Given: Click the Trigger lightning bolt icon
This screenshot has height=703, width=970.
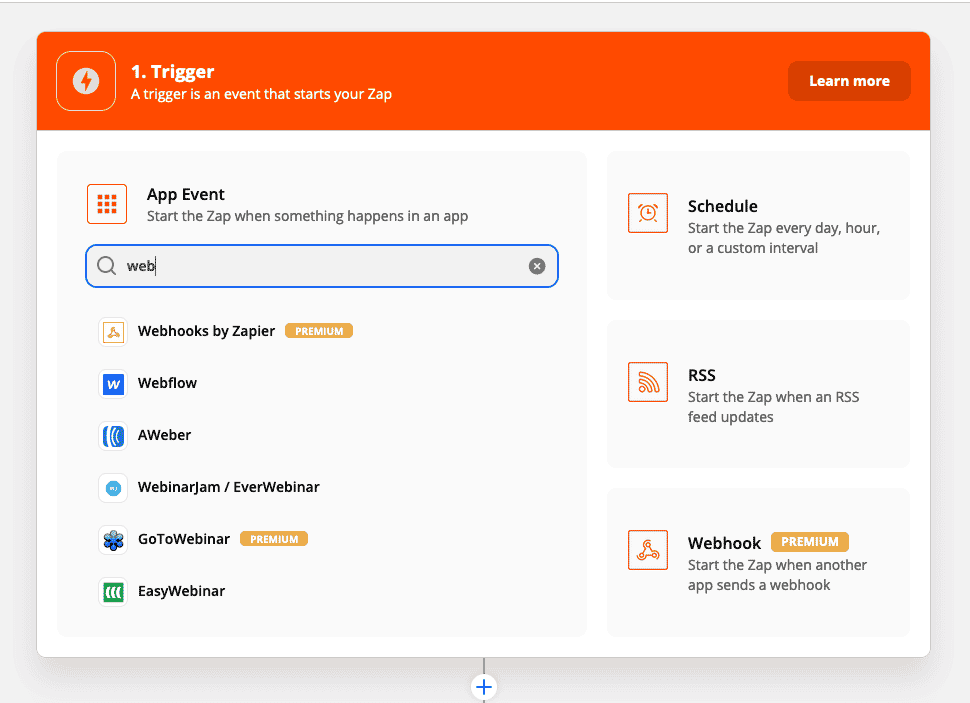Looking at the screenshot, I should click(x=86, y=81).
